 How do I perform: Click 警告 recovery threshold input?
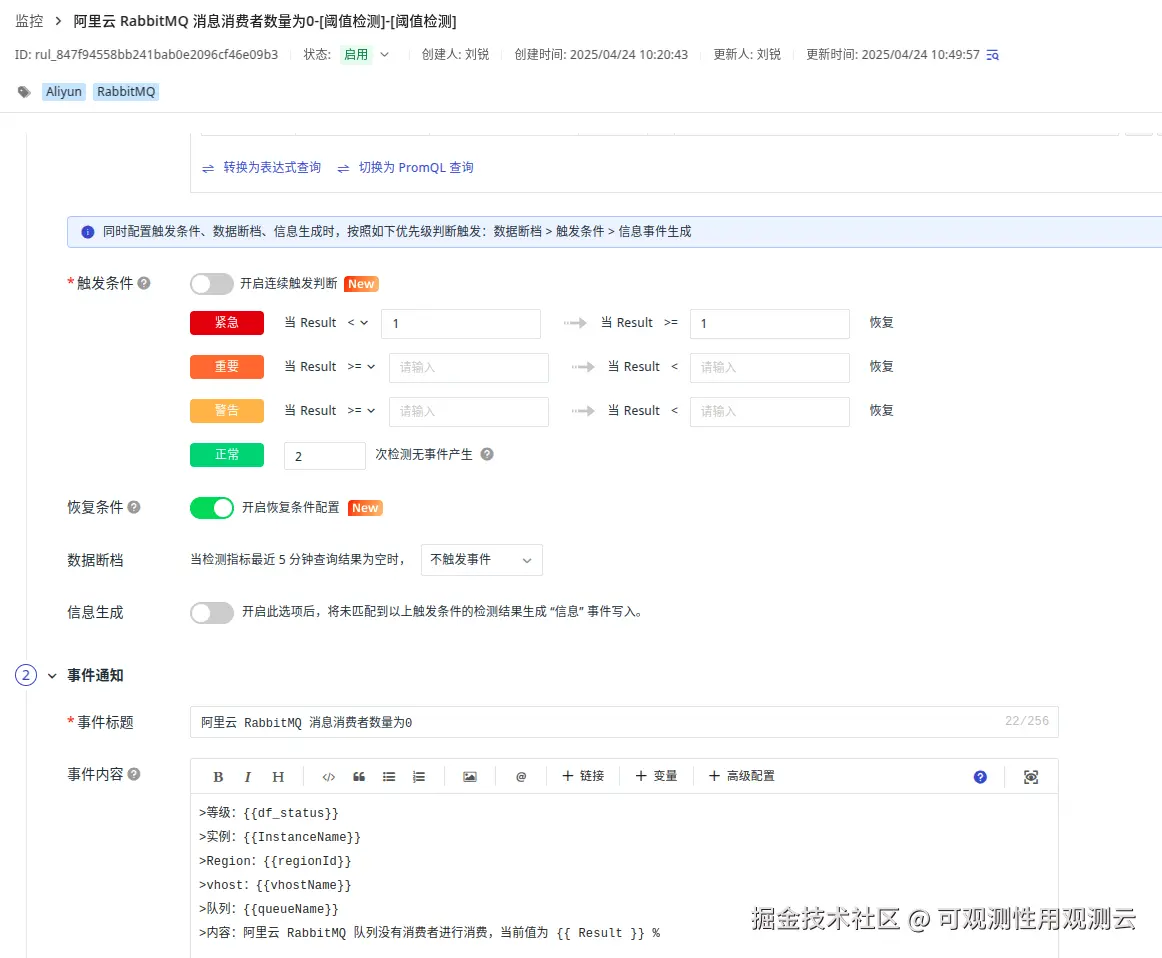(x=769, y=411)
